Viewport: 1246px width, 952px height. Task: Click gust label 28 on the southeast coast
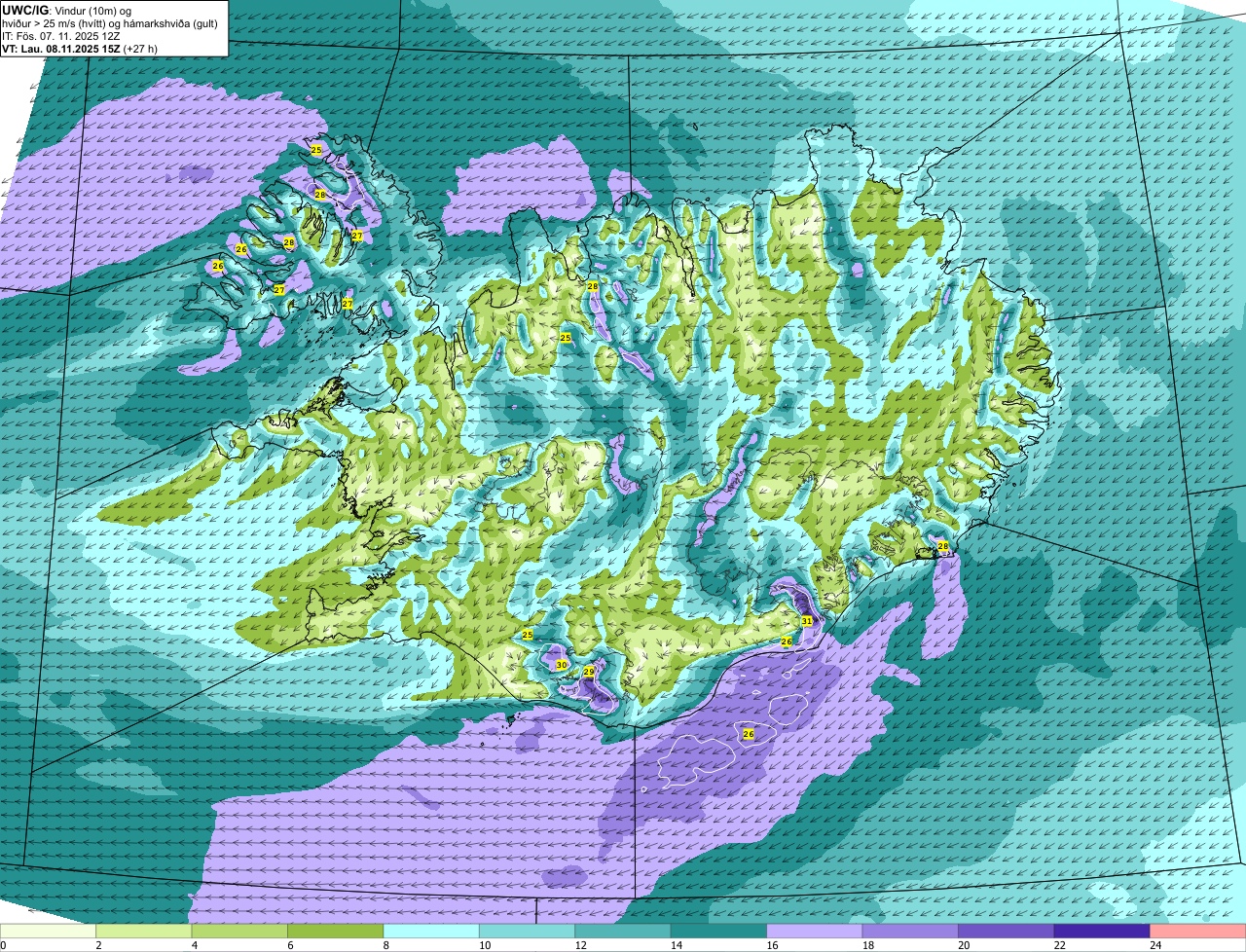click(x=943, y=547)
